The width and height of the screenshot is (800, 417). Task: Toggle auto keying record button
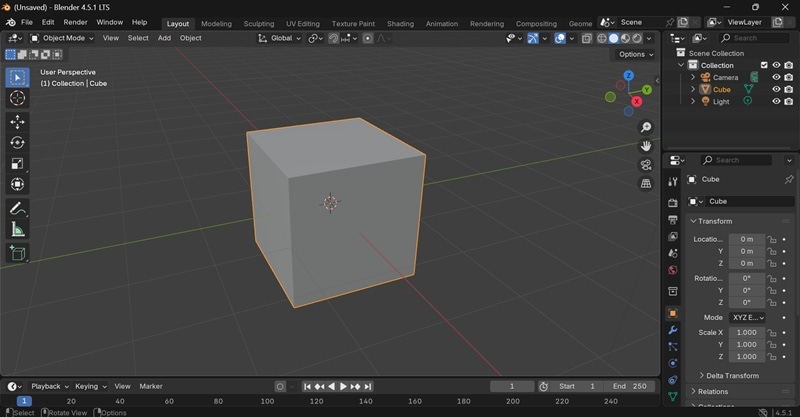click(280, 386)
